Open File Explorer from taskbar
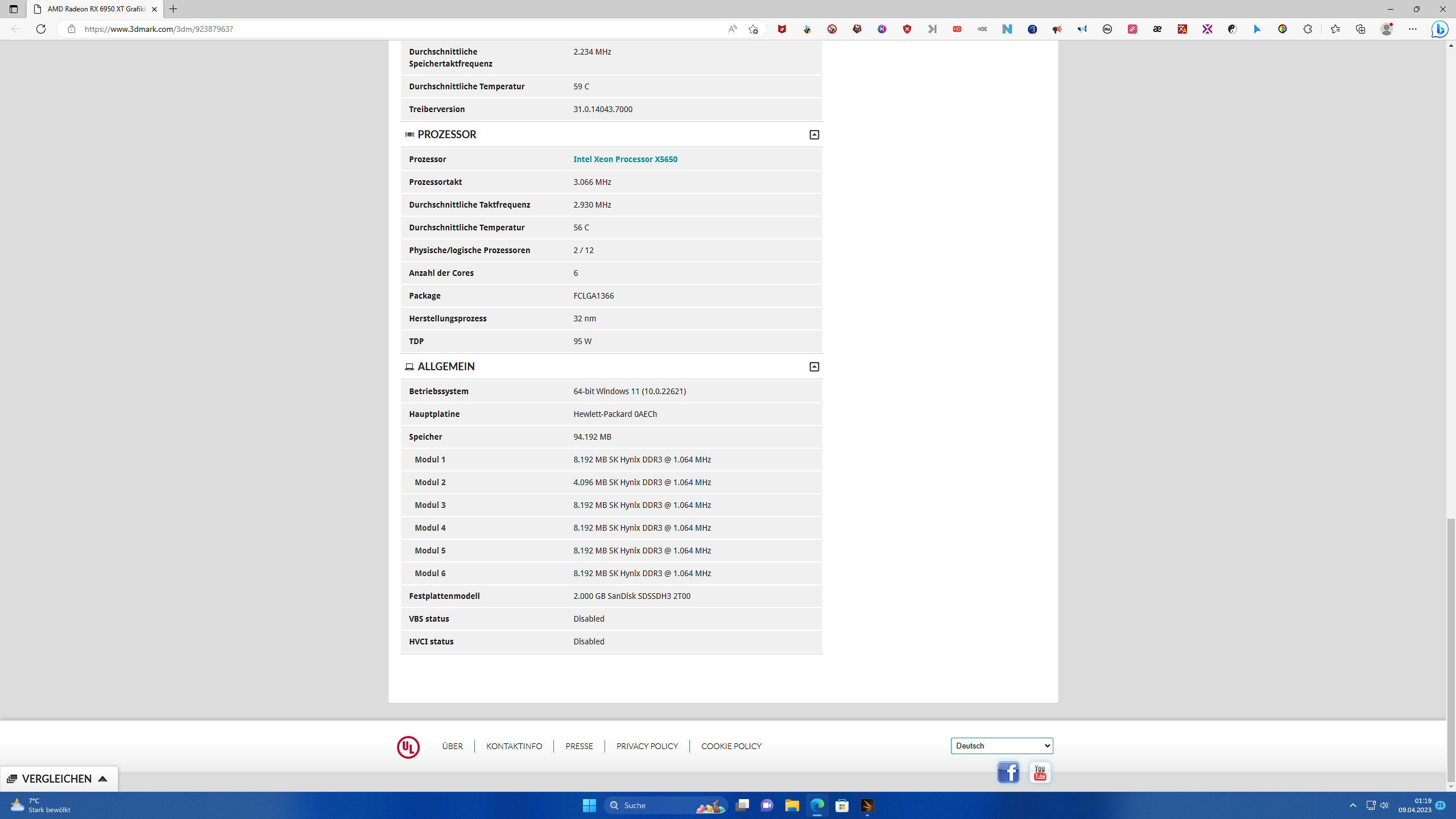Viewport: 1456px width, 819px height. tap(792, 805)
